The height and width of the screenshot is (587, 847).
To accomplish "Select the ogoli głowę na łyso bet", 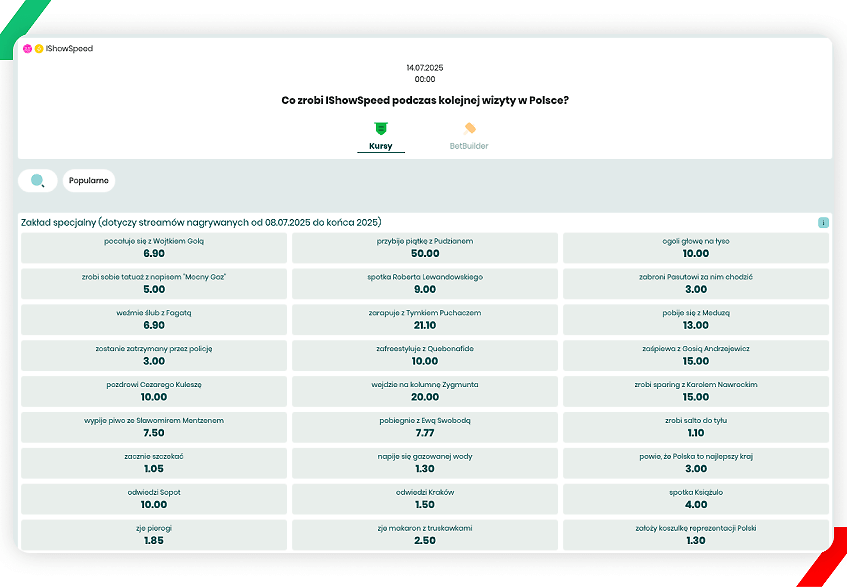I will (696, 248).
